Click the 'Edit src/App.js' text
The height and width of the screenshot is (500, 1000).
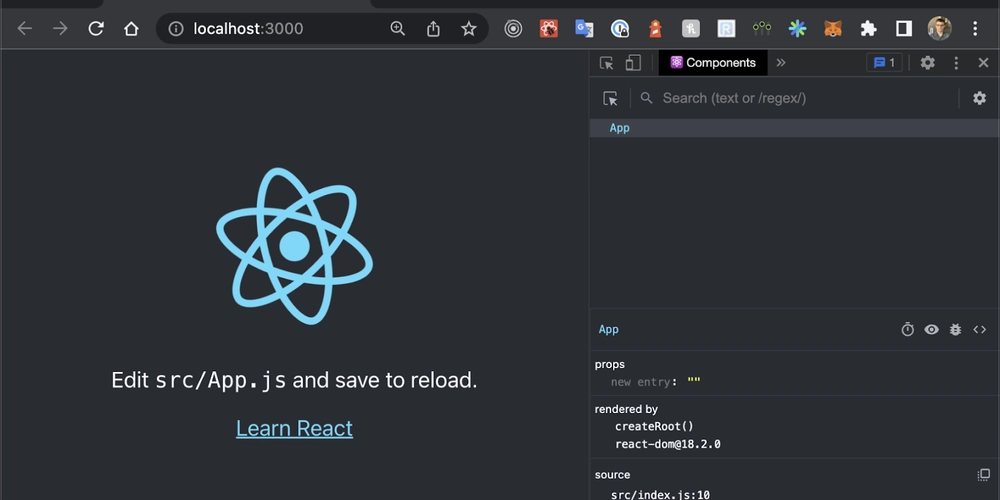[x=294, y=380]
